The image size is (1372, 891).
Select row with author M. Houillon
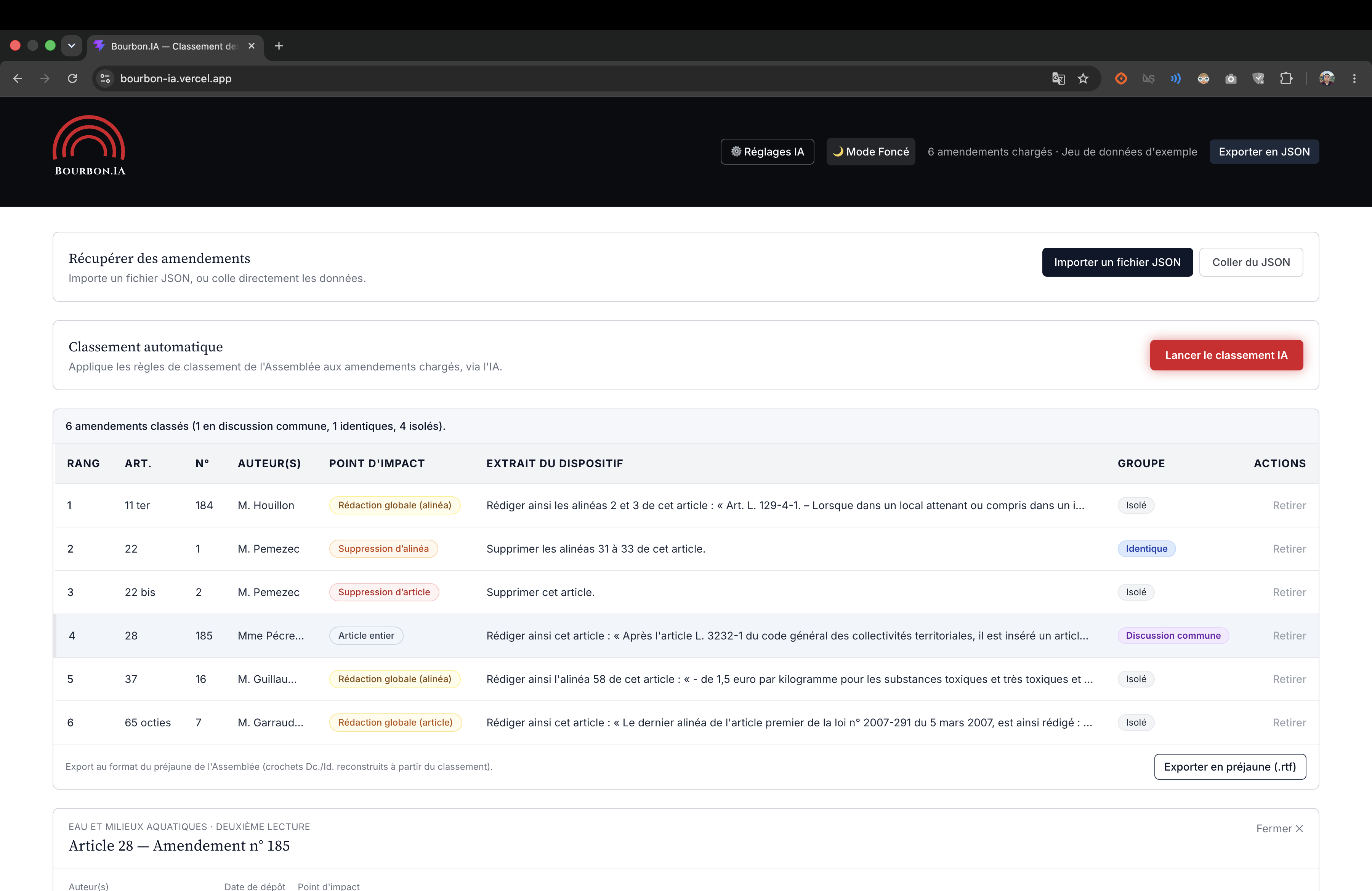(686, 505)
